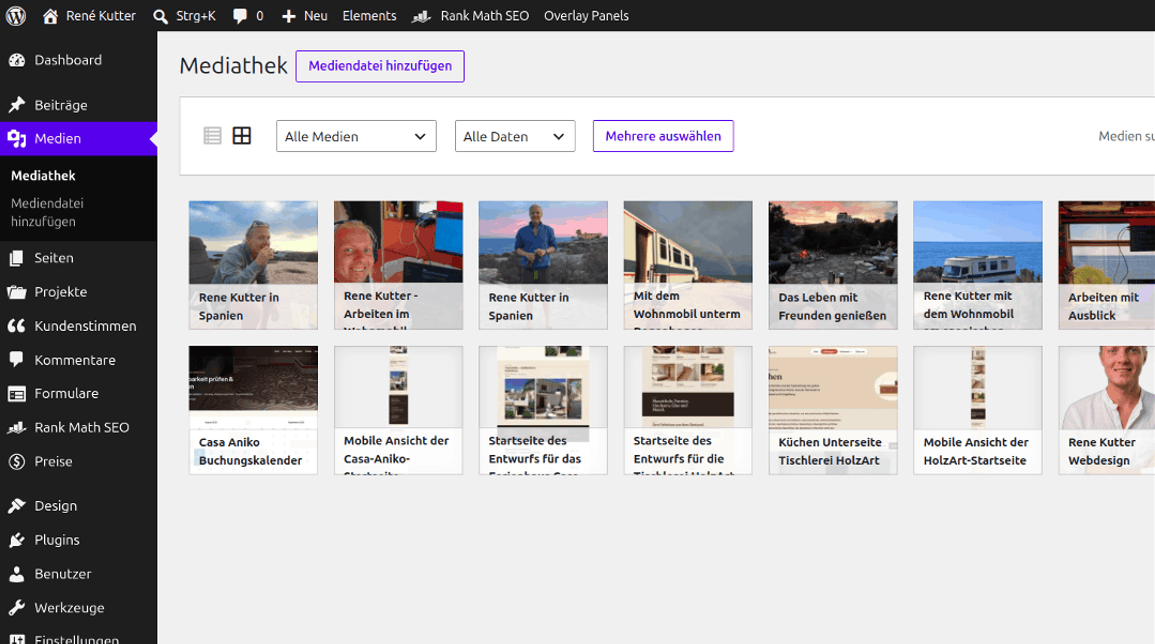
Task: Click the Preise dollar icon
Action: tap(16, 461)
